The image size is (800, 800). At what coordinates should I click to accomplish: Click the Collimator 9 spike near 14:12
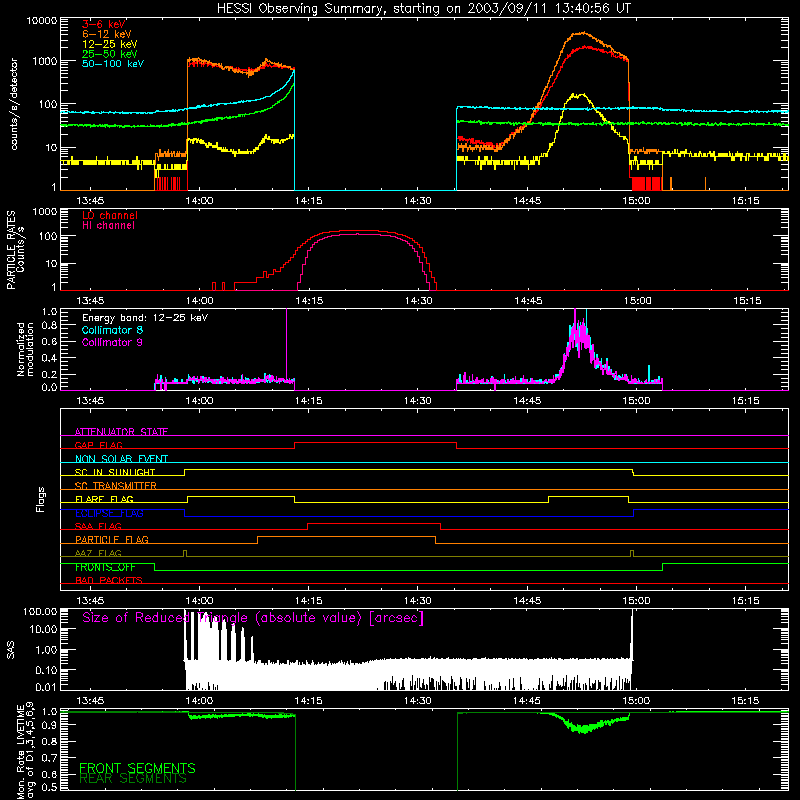287,344
